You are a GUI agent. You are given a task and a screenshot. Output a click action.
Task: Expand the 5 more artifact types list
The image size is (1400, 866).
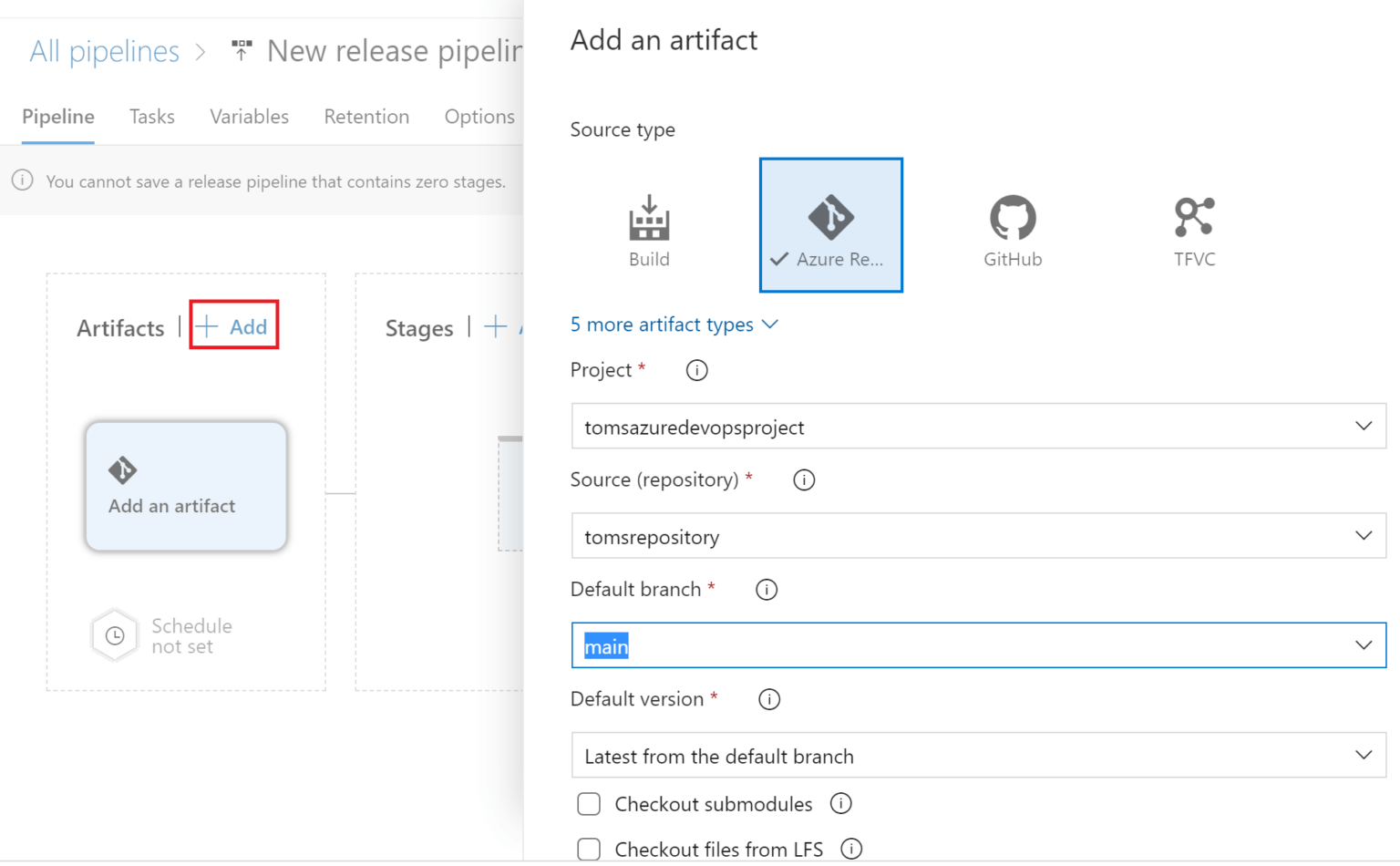(x=674, y=325)
